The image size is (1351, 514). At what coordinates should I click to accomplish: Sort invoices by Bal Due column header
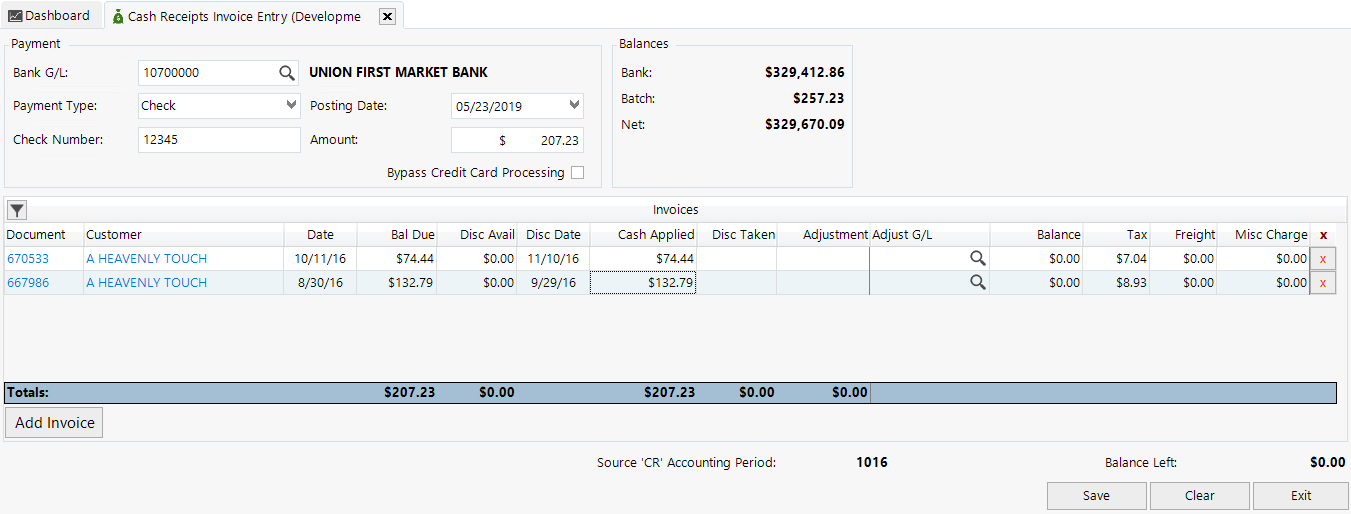[396, 235]
